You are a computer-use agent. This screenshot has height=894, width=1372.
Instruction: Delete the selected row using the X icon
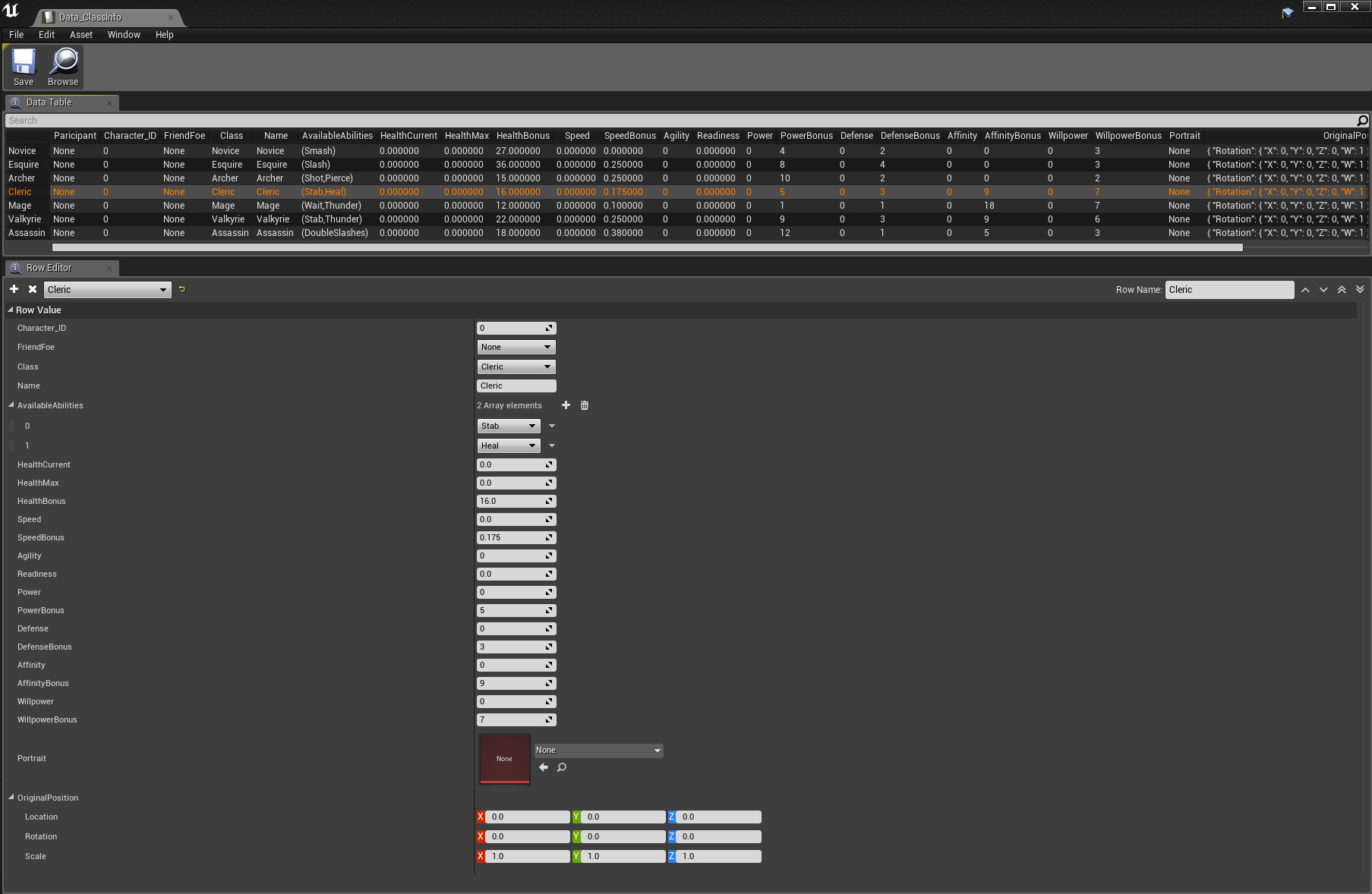coord(33,289)
